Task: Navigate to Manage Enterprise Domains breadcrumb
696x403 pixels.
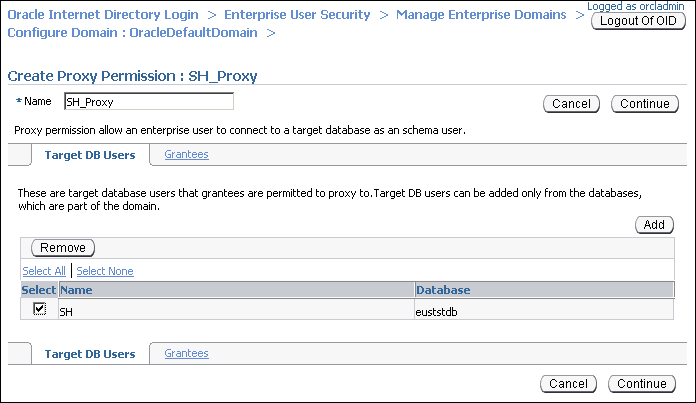Action: [x=484, y=15]
